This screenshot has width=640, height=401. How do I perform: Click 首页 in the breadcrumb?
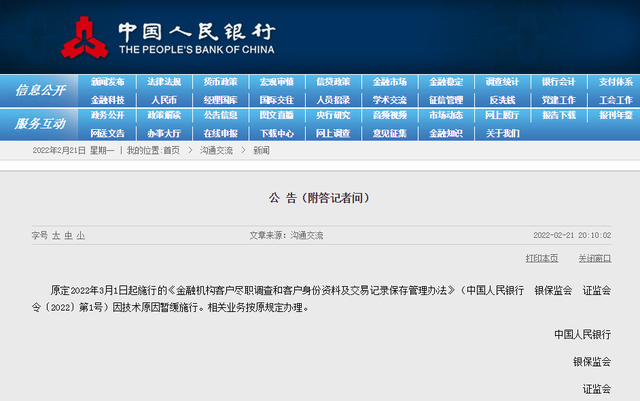[x=171, y=150]
